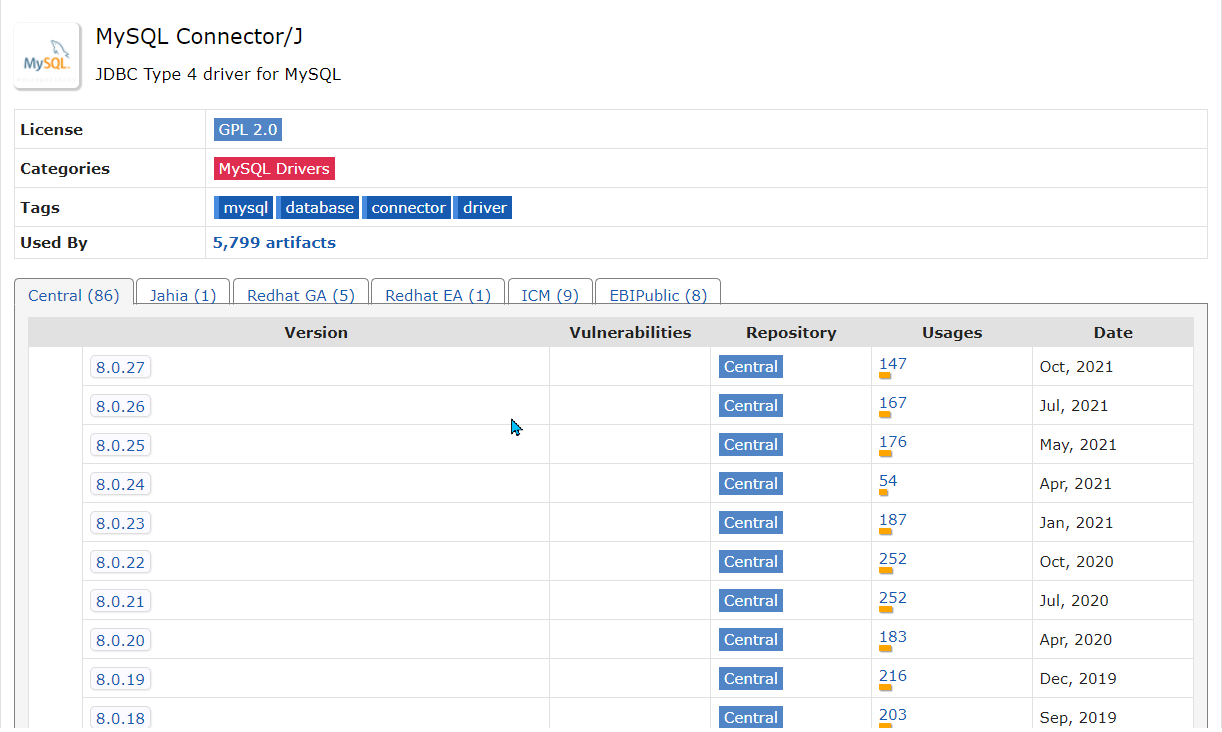
Task: Click the Usages column header
Action: [952, 333]
